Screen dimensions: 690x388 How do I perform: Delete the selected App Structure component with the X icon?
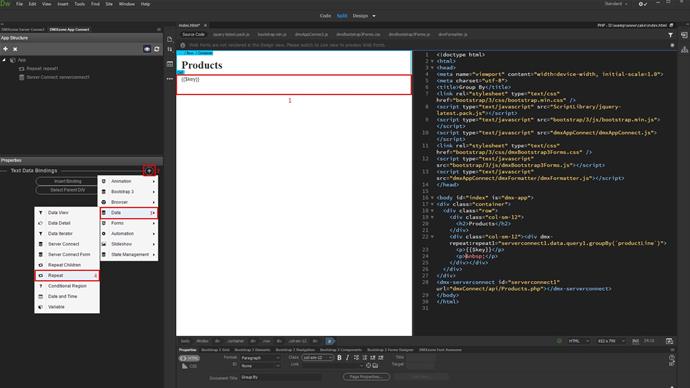click(x=15, y=49)
